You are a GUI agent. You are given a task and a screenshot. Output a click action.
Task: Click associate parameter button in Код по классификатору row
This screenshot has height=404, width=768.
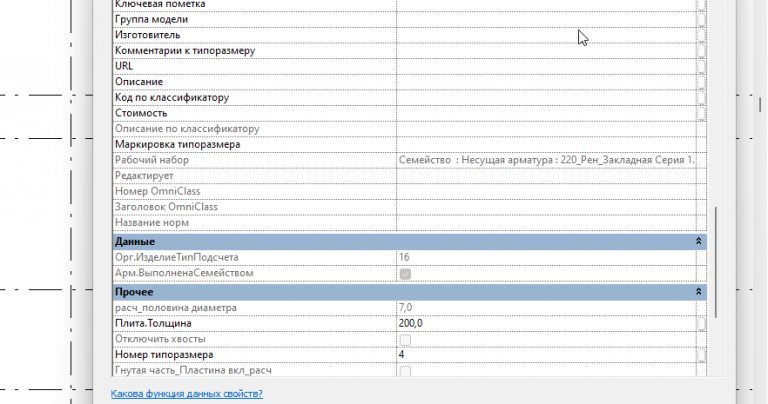pyautogui.click(x=701, y=98)
